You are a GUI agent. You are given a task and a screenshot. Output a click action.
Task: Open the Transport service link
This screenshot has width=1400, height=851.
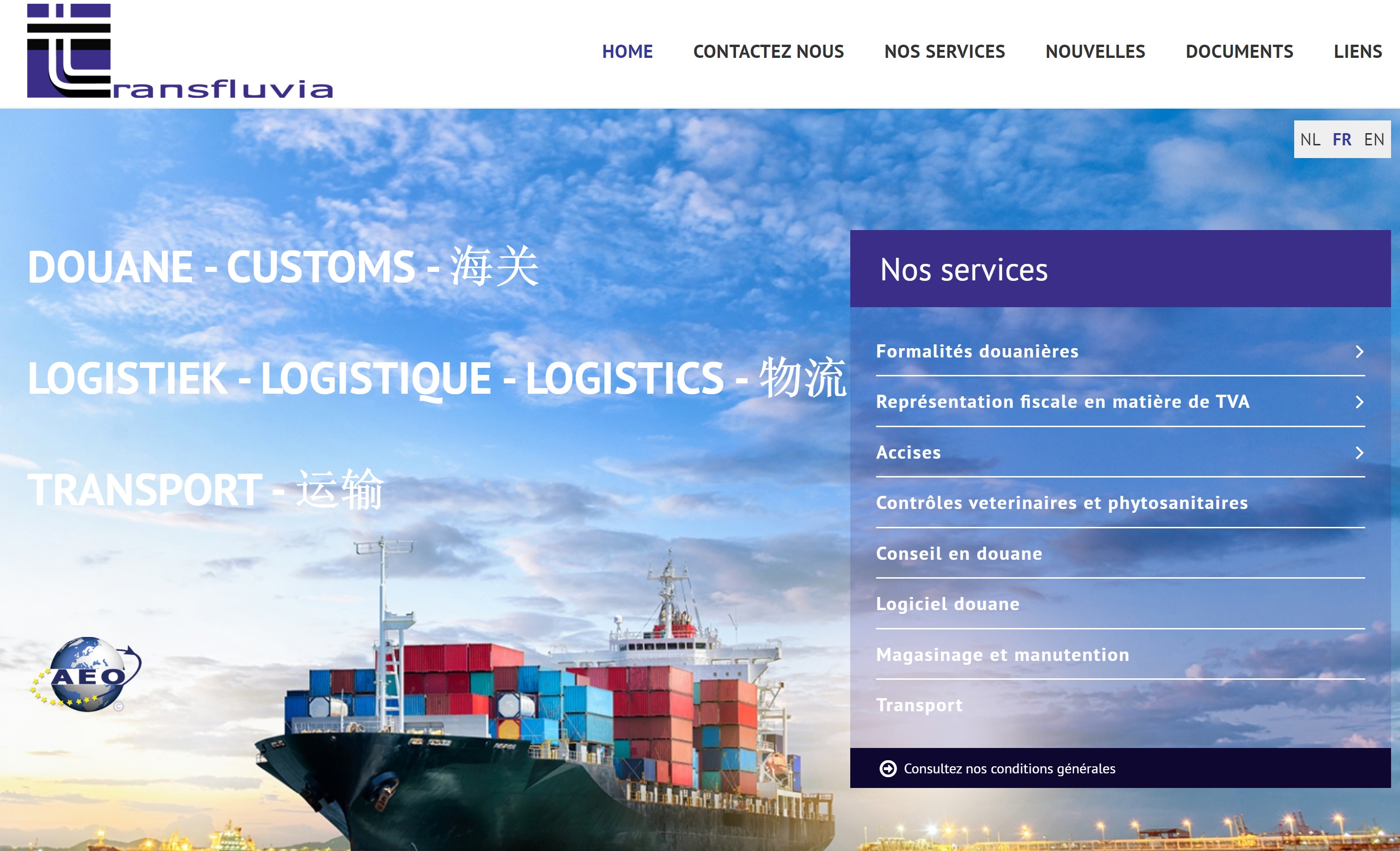(x=919, y=705)
